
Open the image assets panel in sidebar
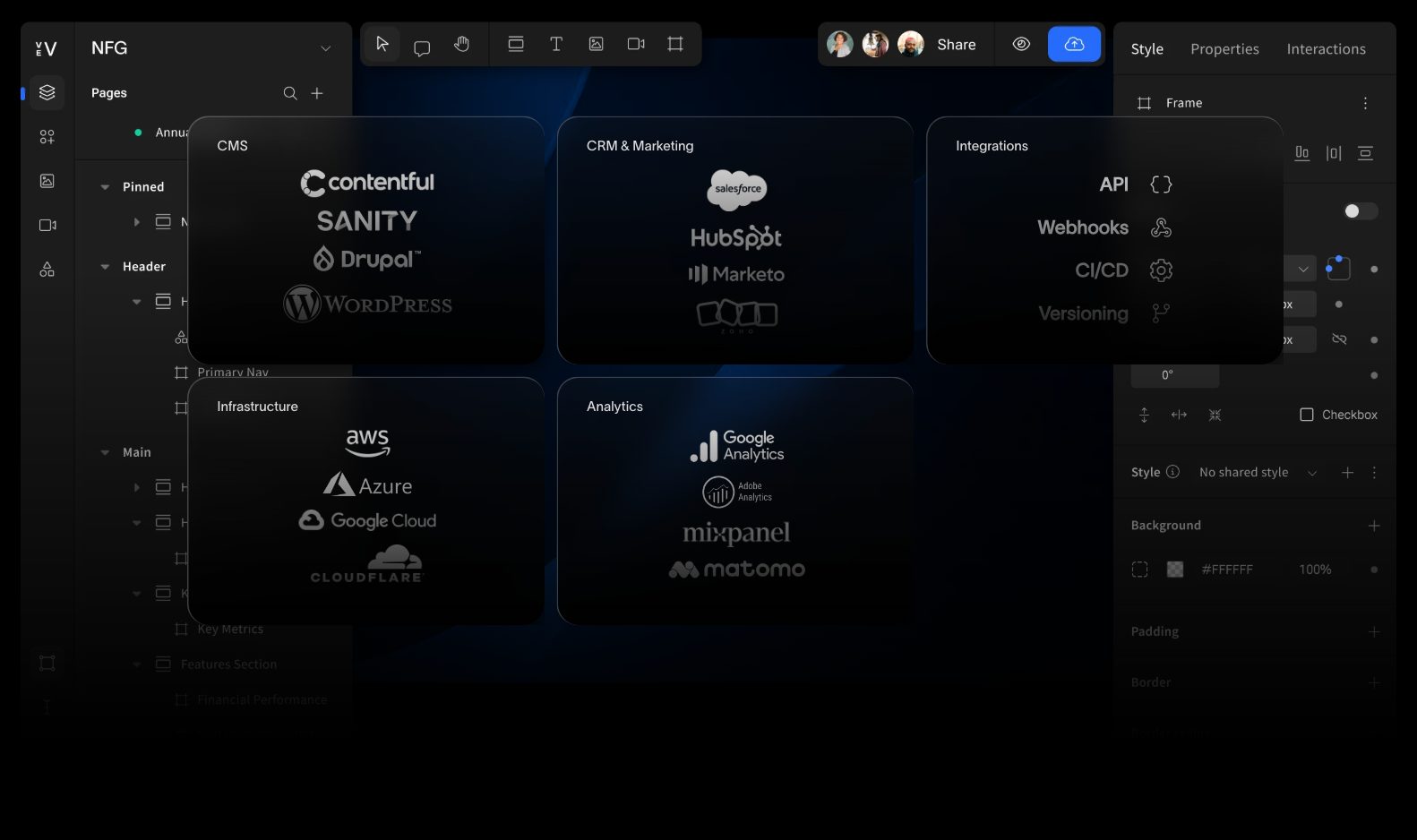pyautogui.click(x=47, y=181)
